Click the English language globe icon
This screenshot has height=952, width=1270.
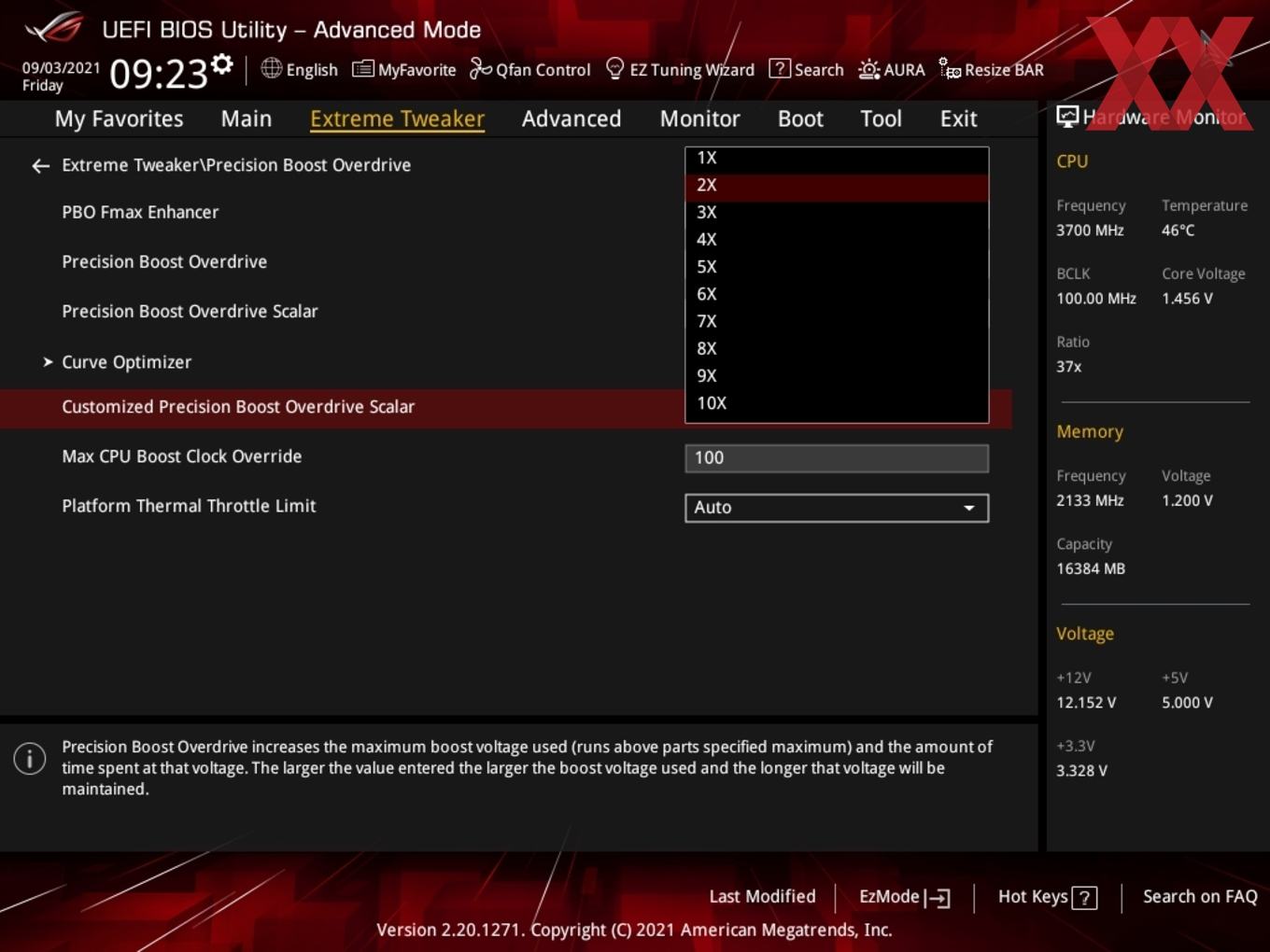(271, 68)
